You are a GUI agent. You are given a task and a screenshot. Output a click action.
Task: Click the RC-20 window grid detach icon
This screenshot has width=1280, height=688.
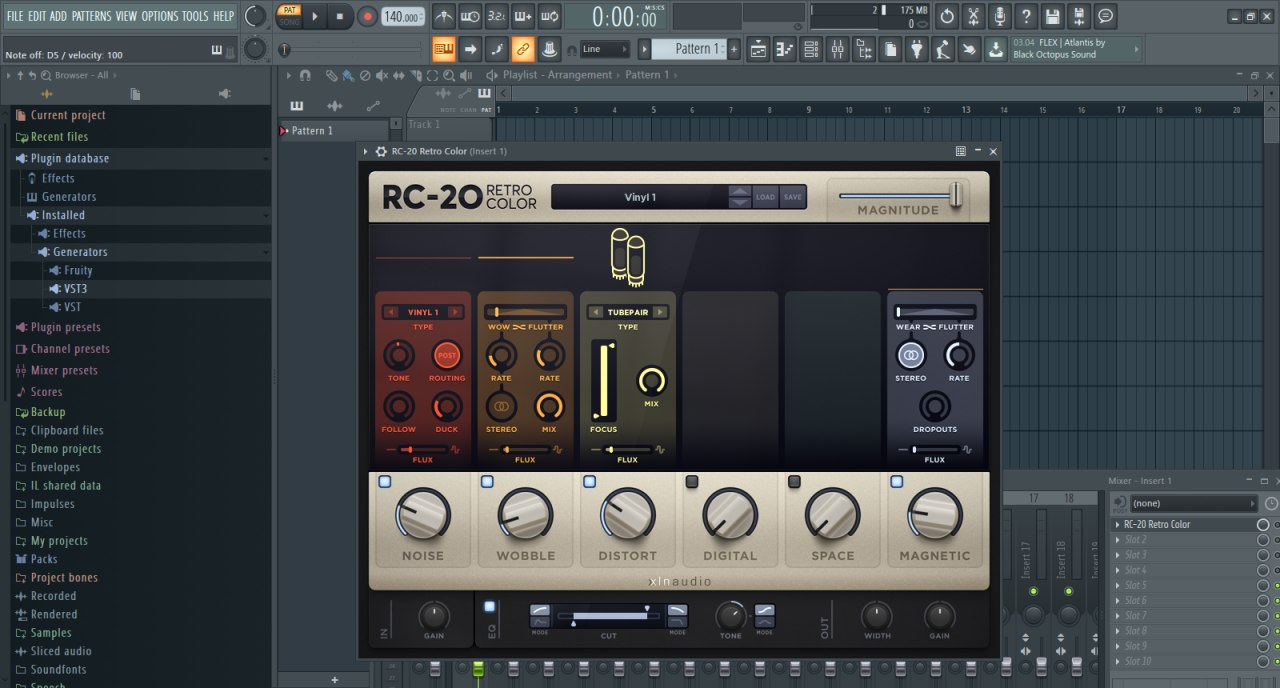(960, 151)
